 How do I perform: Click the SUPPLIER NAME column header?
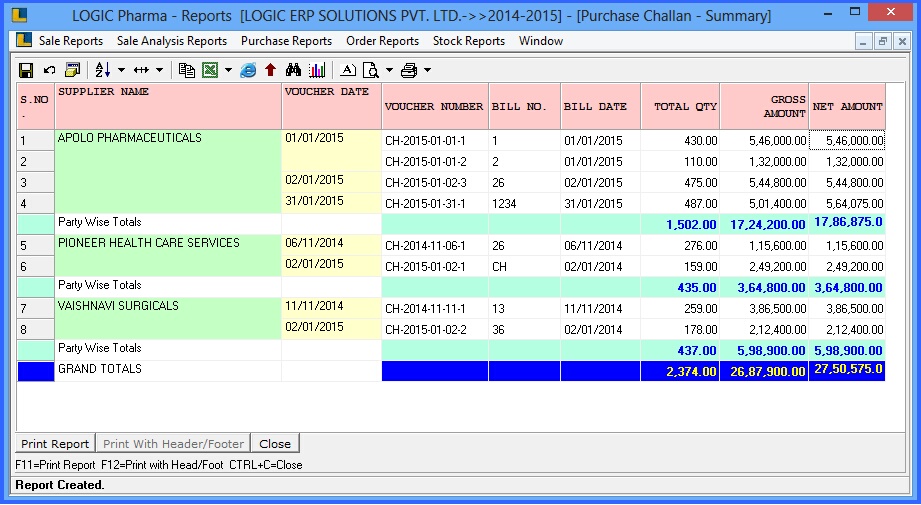[x=168, y=106]
